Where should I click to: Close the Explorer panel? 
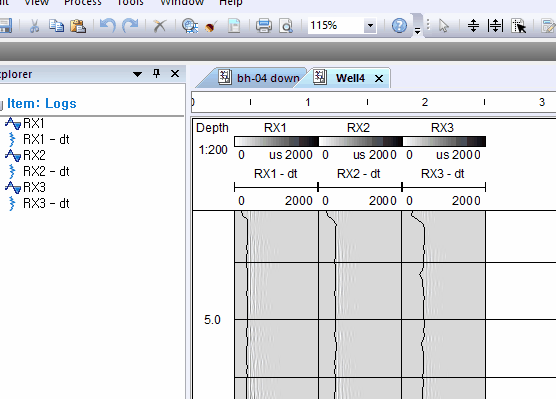click(x=175, y=73)
